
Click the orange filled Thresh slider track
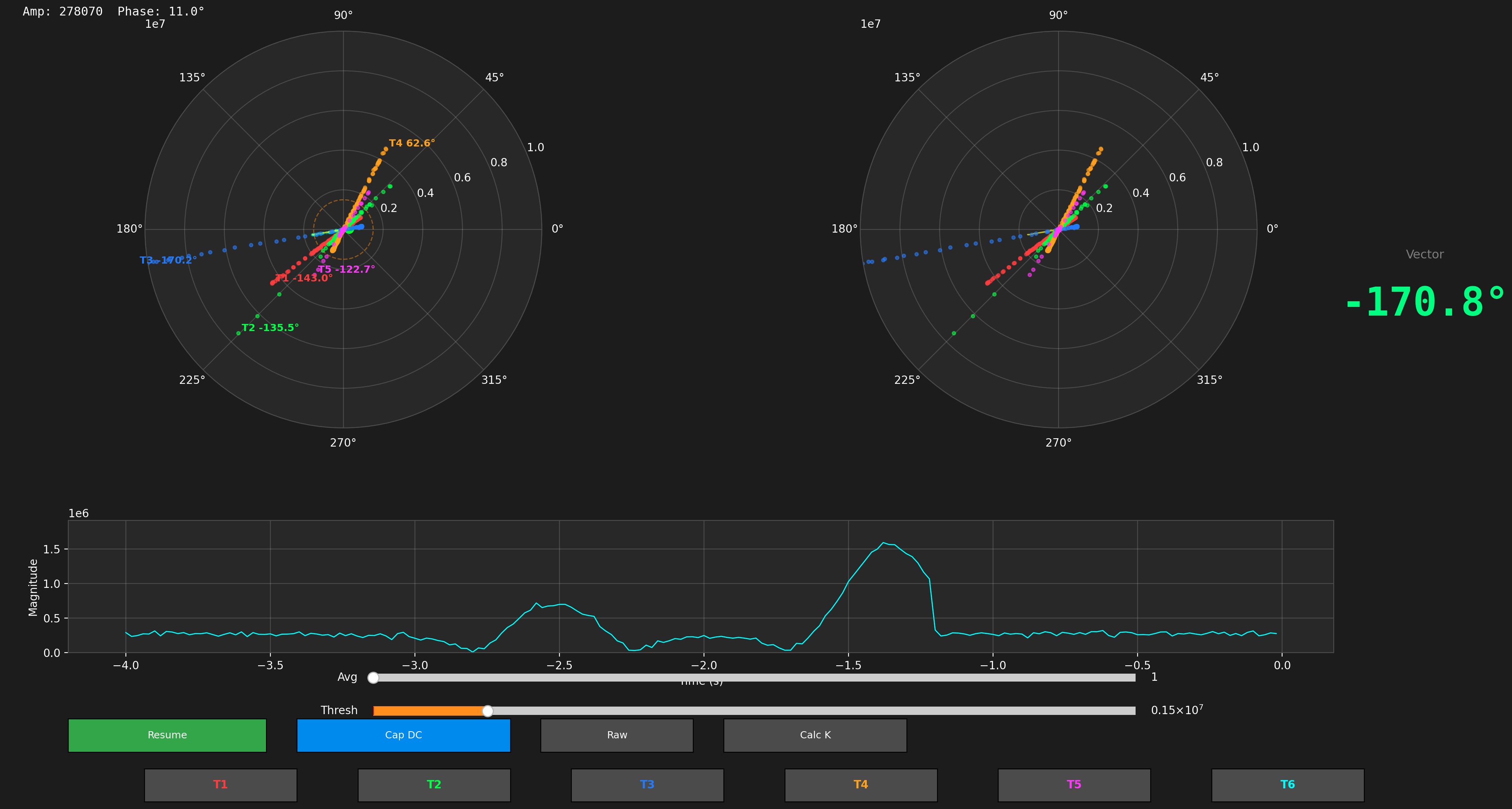coord(428,711)
